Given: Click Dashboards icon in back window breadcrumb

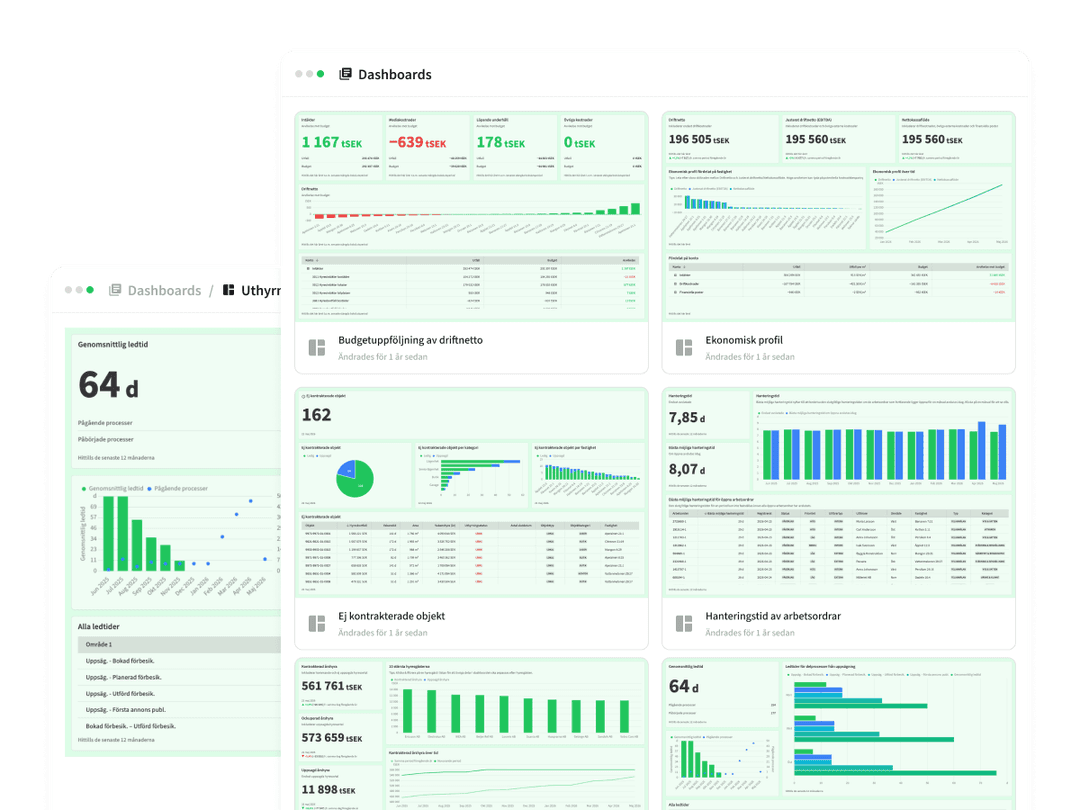Looking at the screenshot, I should click(115, 290).
